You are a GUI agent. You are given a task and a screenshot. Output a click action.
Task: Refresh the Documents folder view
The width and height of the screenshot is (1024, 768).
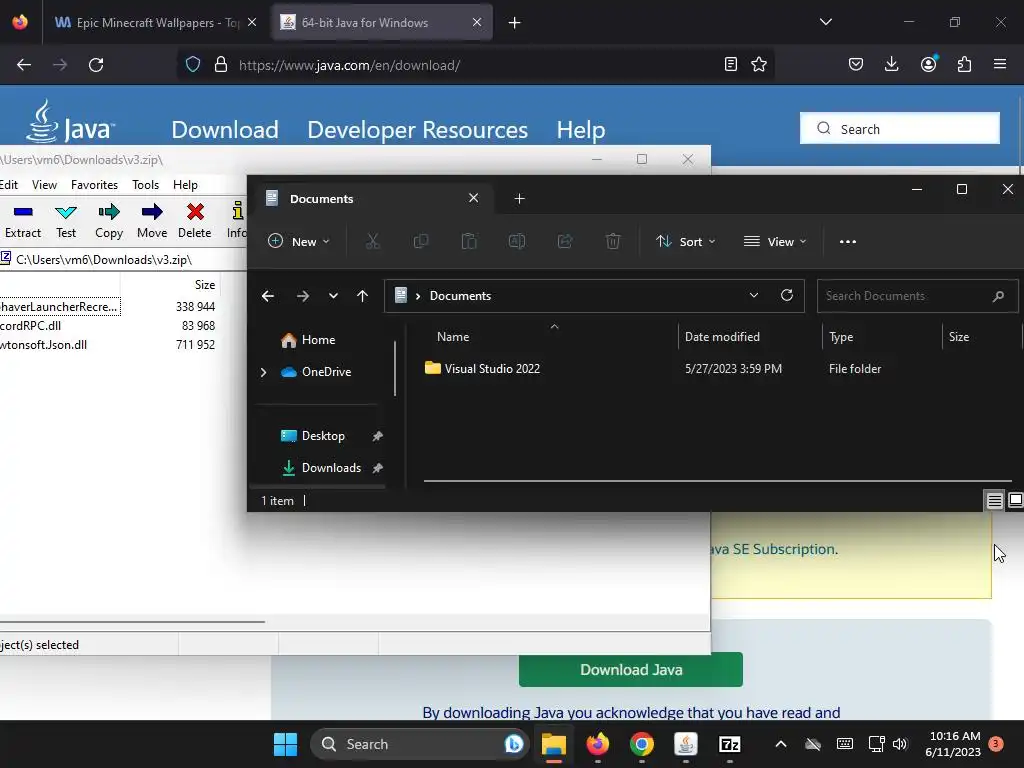coord(787,295)
